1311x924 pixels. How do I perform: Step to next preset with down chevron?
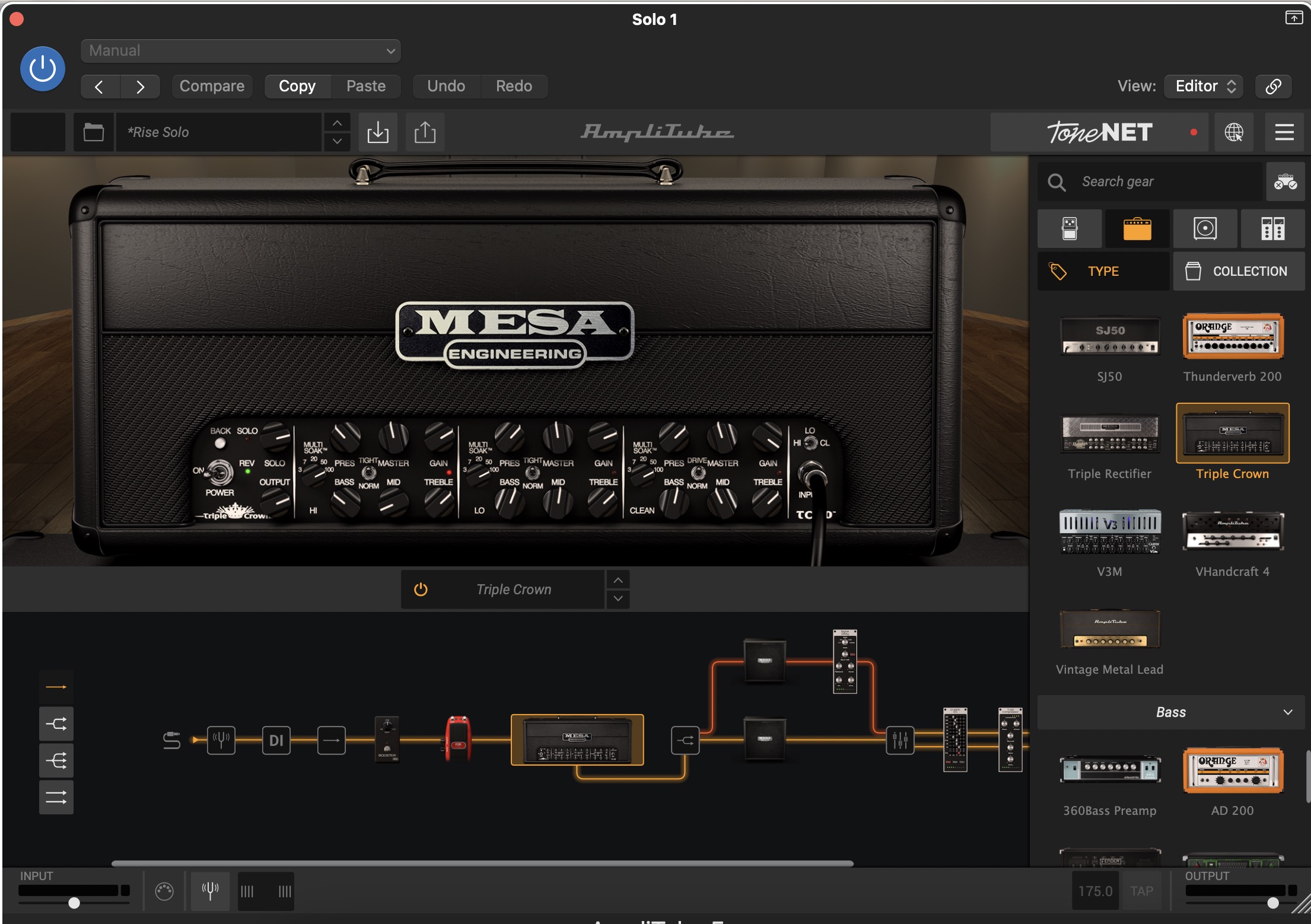(x=337, y=141)
